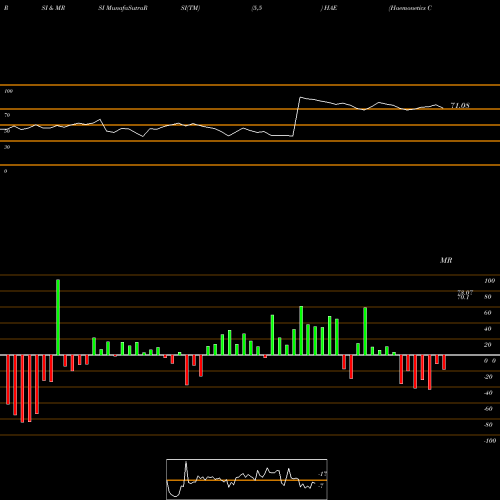
Task: Click the sharp RSI line jump near 70
Action: 296,117
